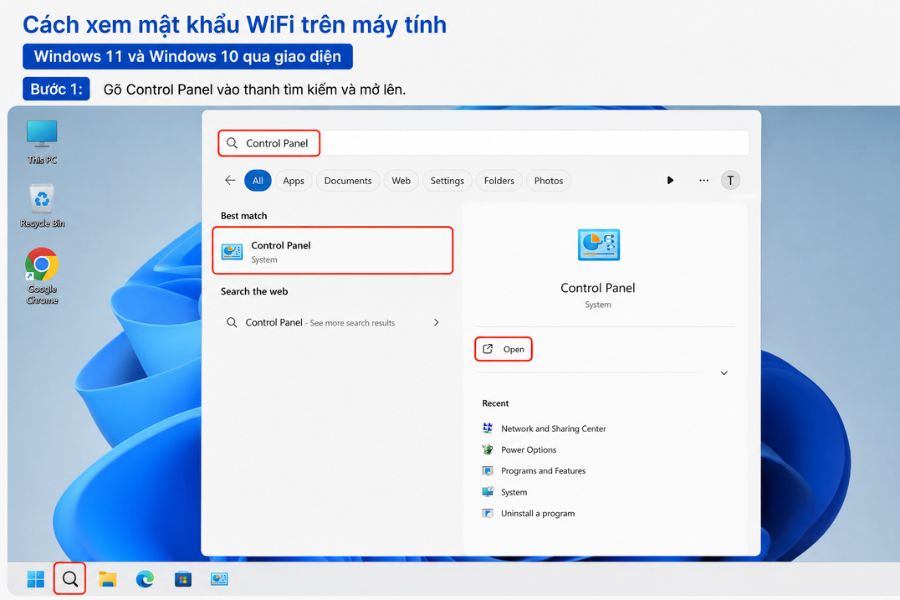The image size is (900, 600).
Task: Click Open for Control Panel
Action: pyautogui.click(x=503, y=349)
